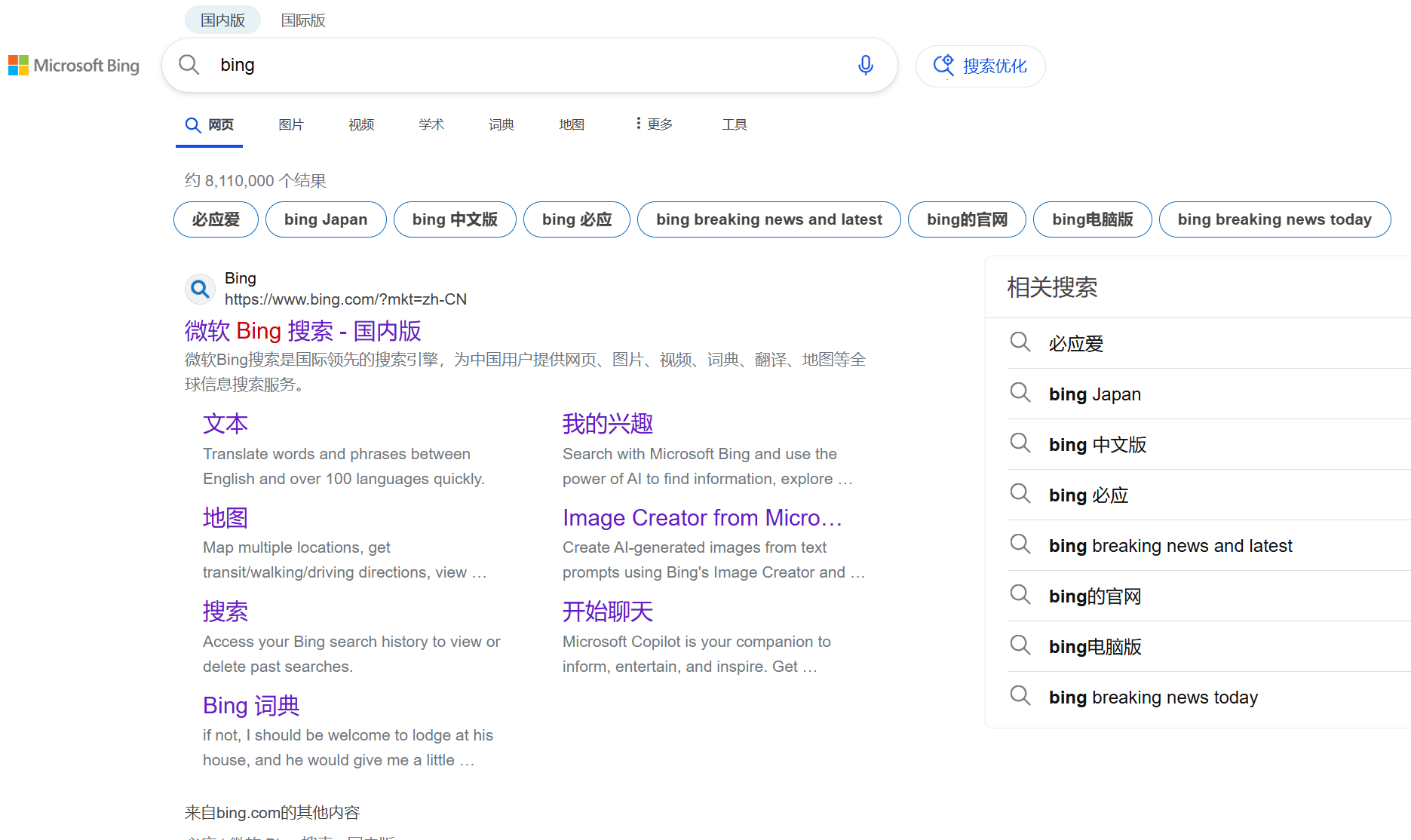
Task: Click magnifier icon beside breaking news and latest
Action: point(1020,544)
